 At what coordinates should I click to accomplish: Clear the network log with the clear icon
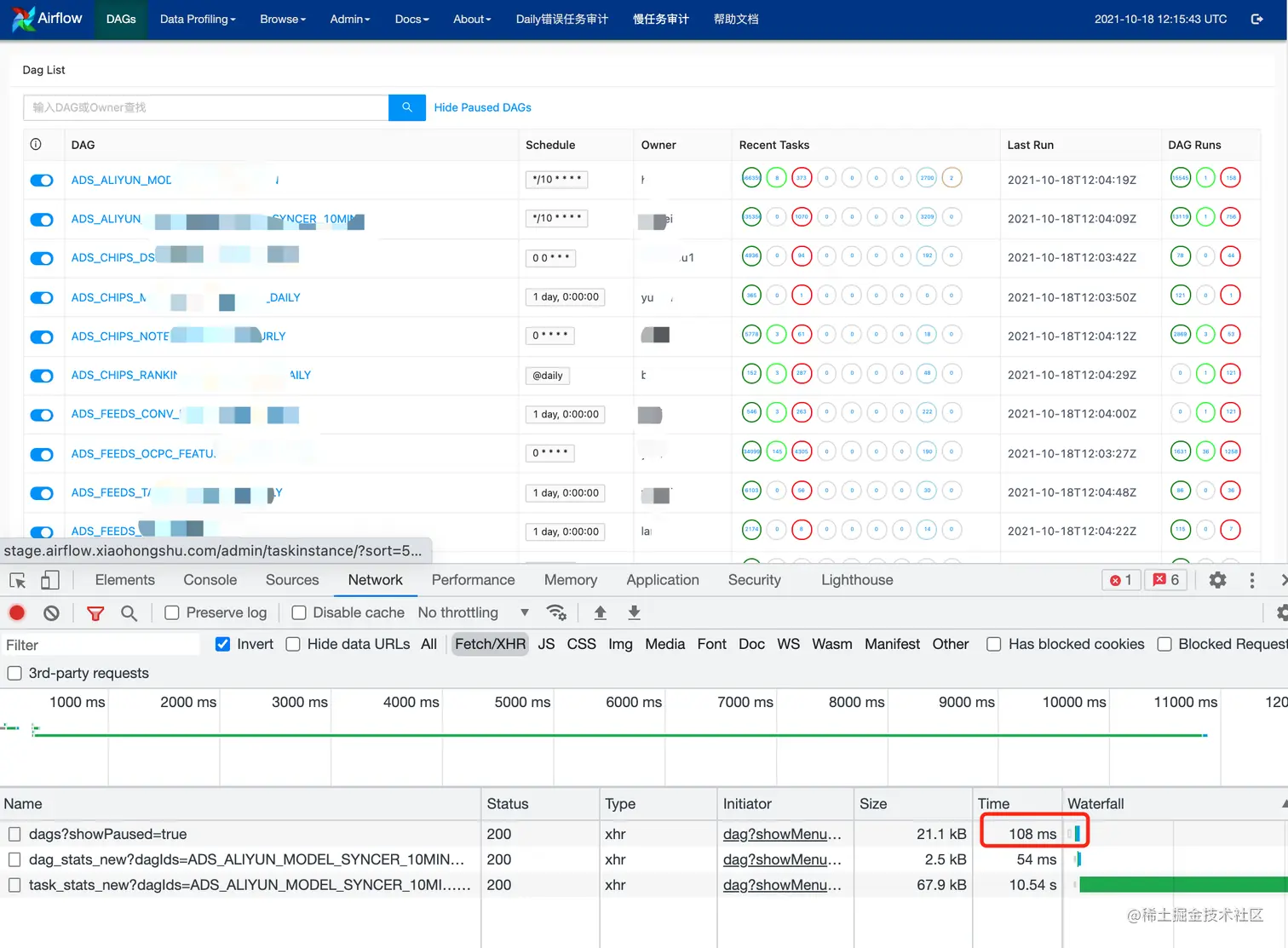[x=52, y=612]
